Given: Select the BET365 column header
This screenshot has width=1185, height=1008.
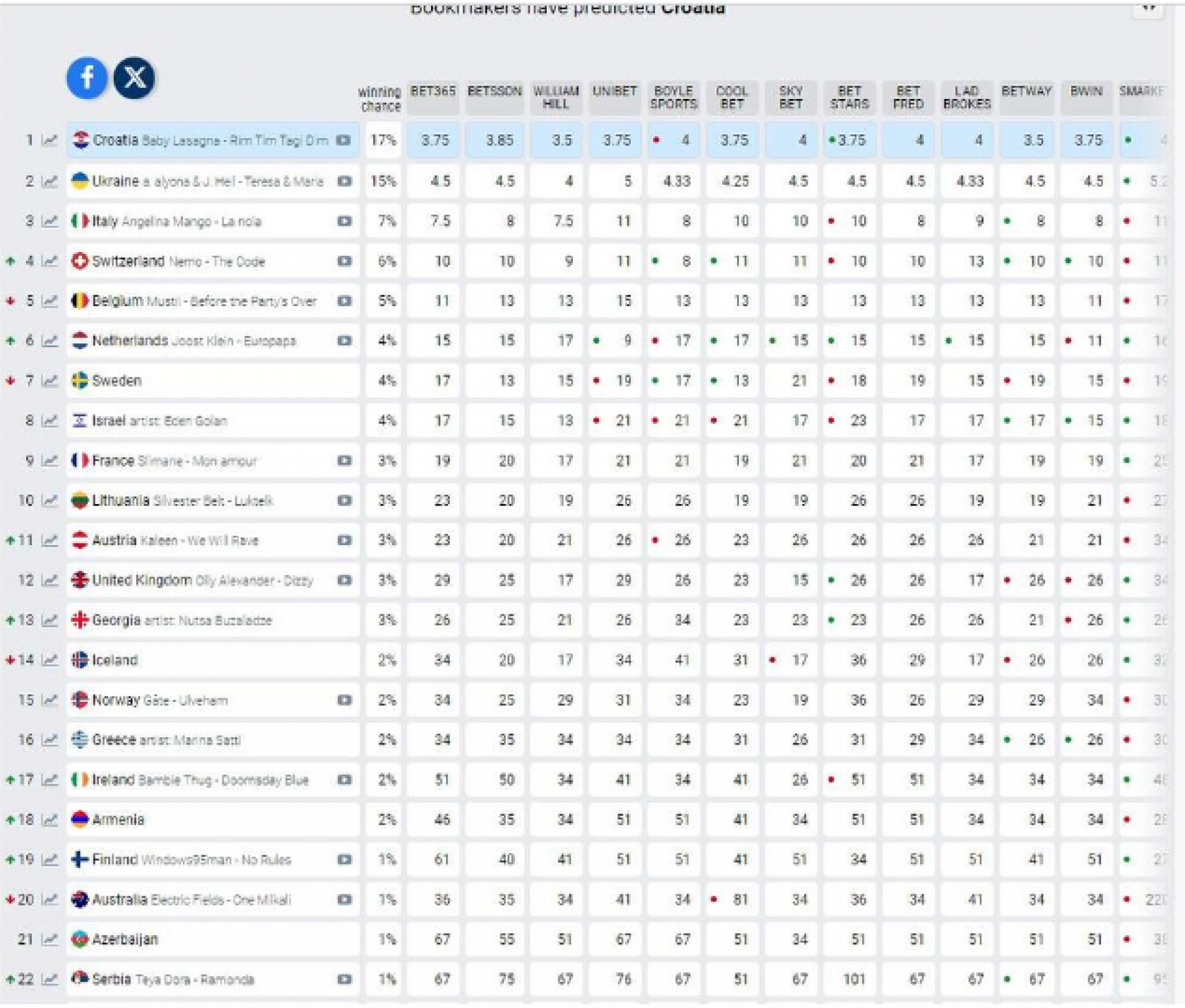Looking at the screenshot, I should [x=433, y=97].
